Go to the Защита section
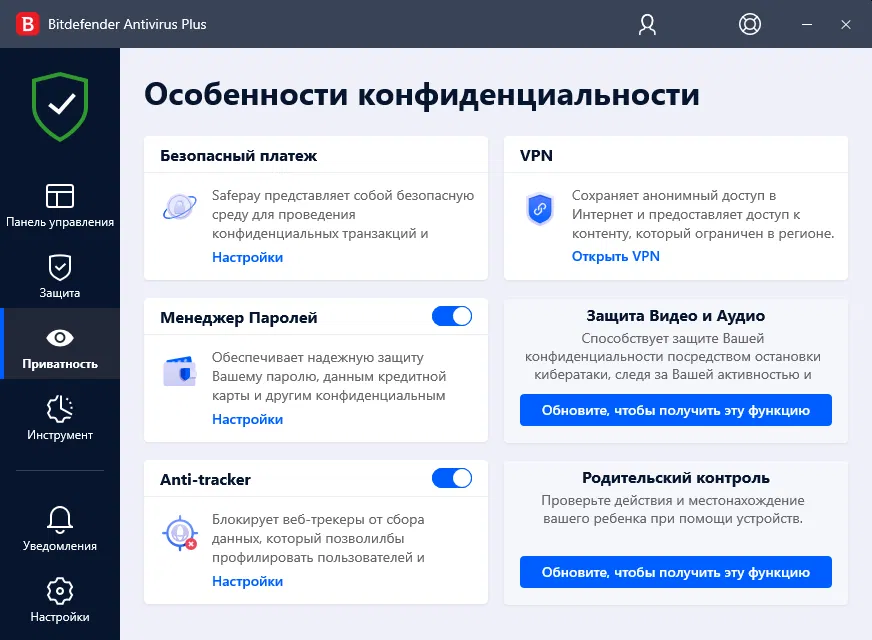 [x=60, y=277]
